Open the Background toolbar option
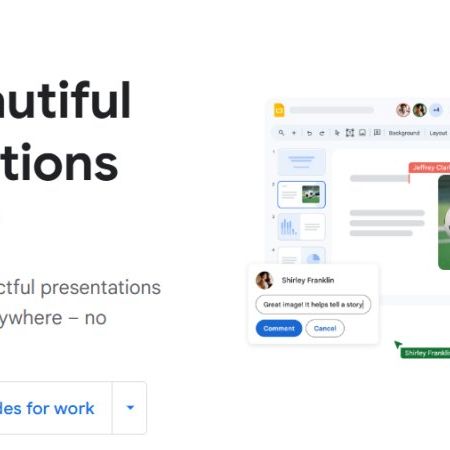 pos(404,133)
